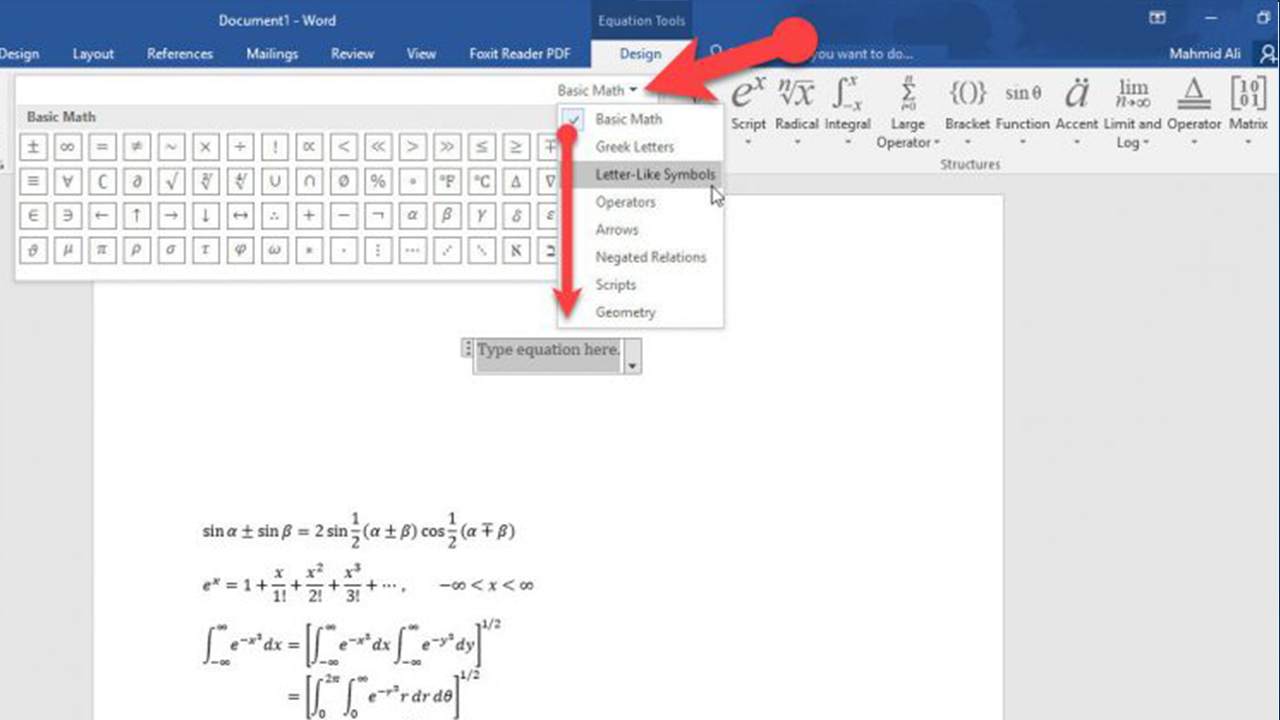Insert the for-all symbol

point(68,182)
